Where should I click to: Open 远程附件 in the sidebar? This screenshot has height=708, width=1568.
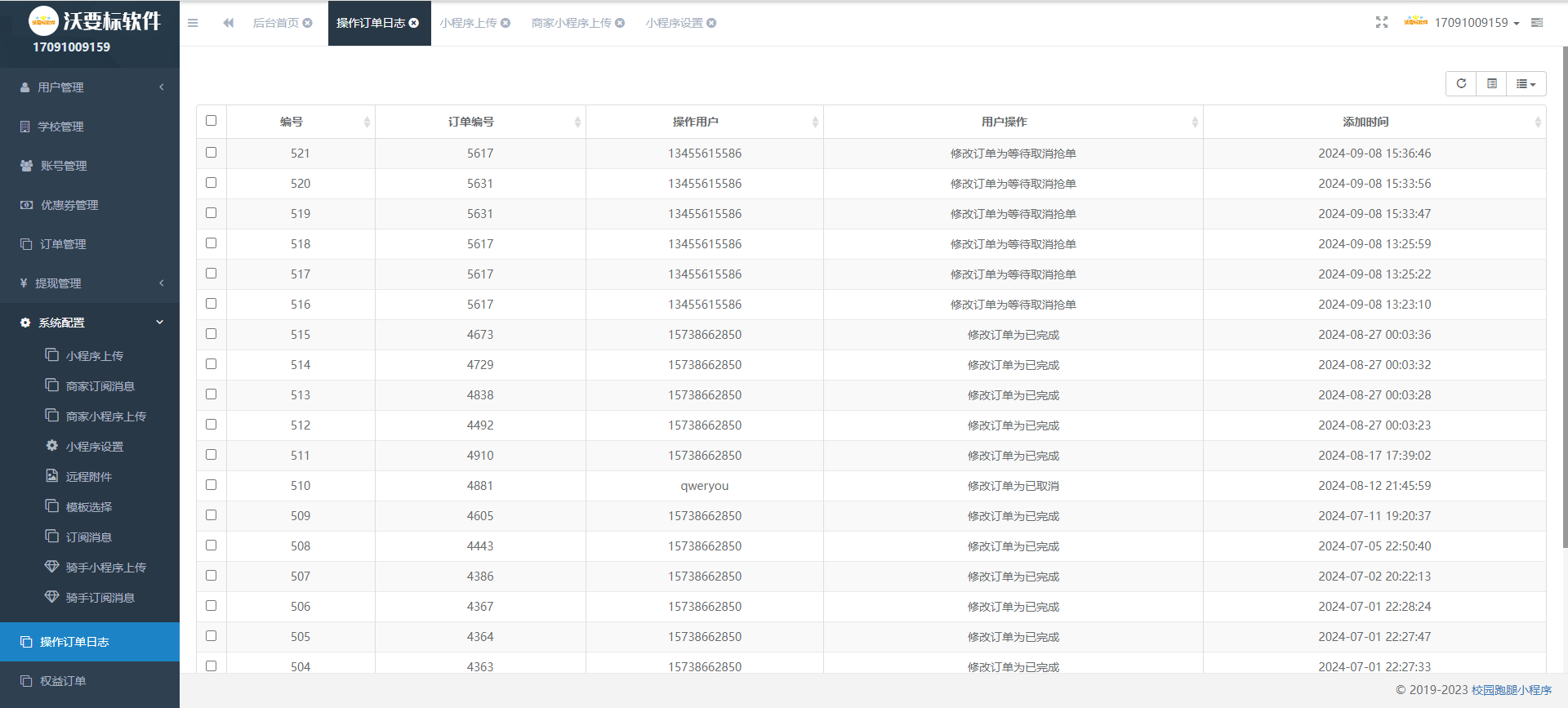[90, 477]
